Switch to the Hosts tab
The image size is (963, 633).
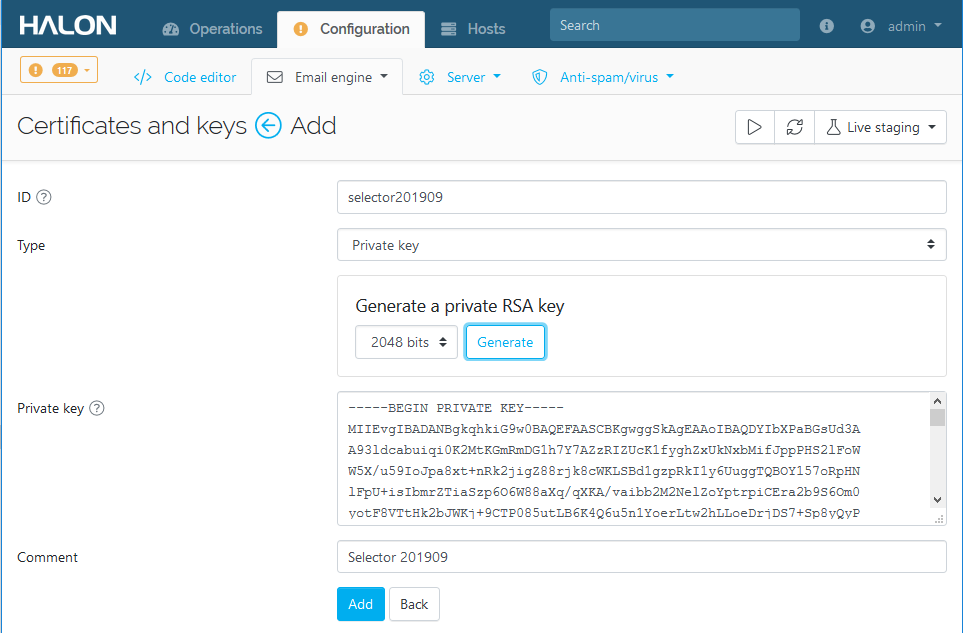(x=473, y=29)
